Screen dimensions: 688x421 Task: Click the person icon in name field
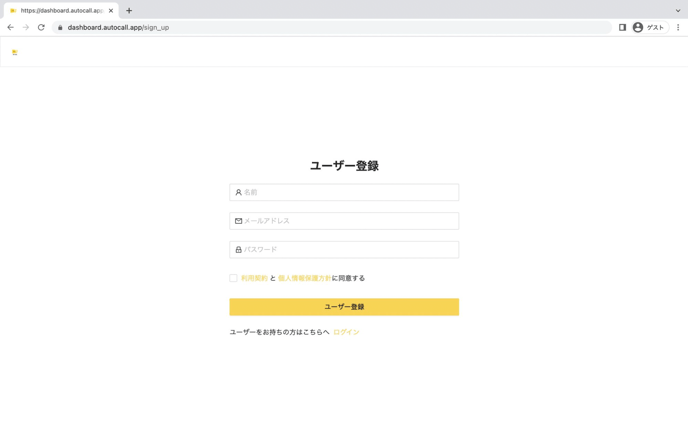tap(238, 192)
